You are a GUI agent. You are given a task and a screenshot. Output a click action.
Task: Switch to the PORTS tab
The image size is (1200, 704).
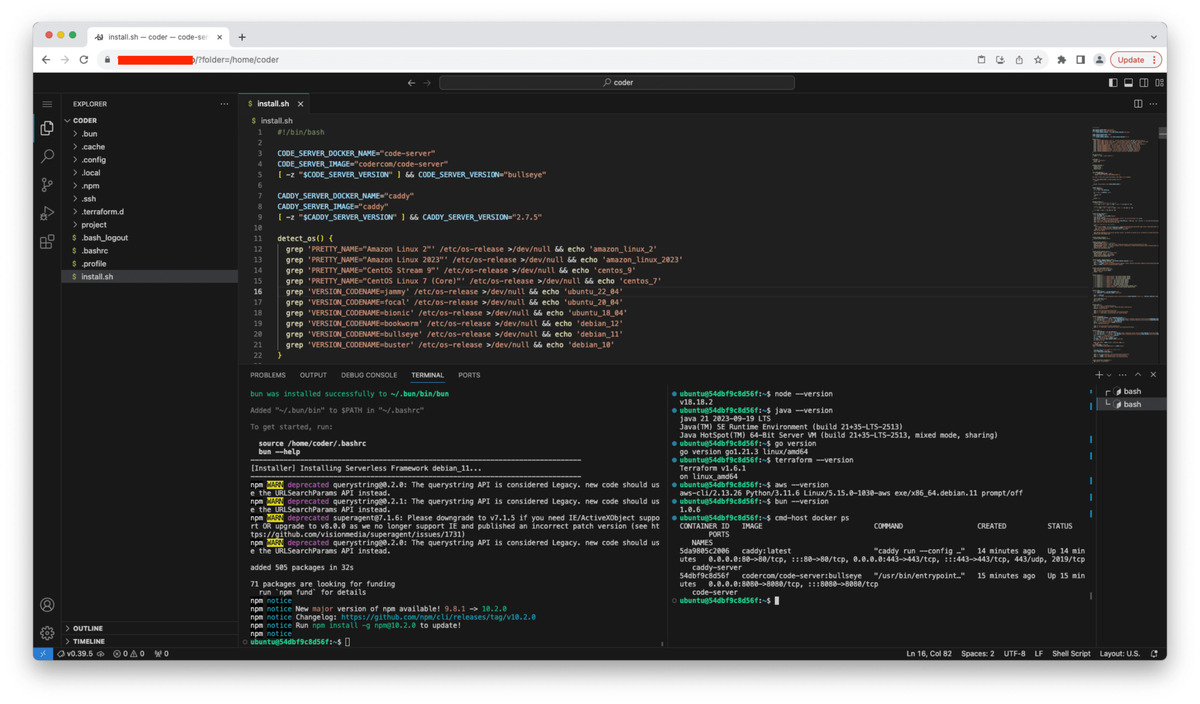[x=469, y=375]
